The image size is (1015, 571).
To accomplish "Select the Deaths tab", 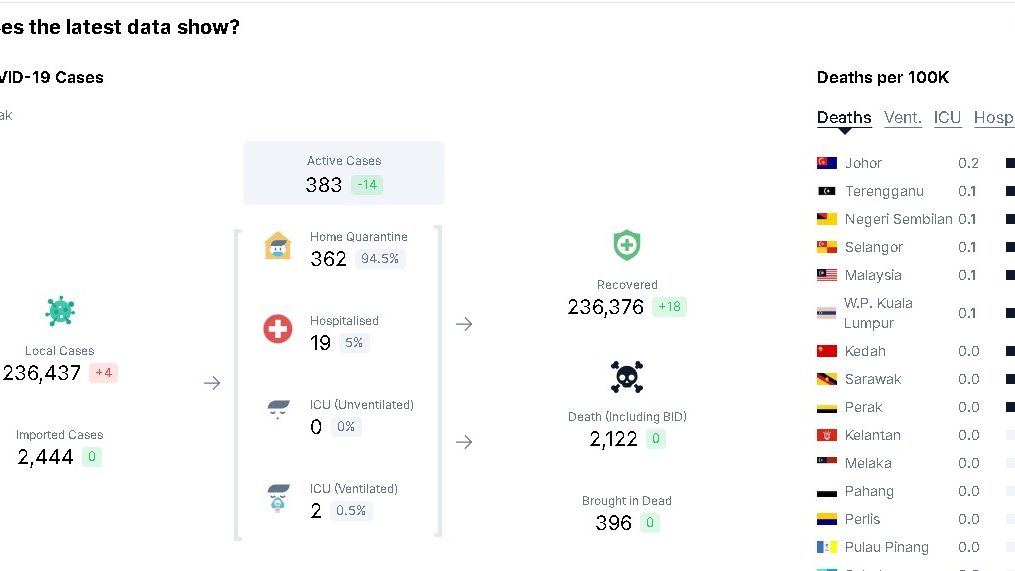I will 844,118.
